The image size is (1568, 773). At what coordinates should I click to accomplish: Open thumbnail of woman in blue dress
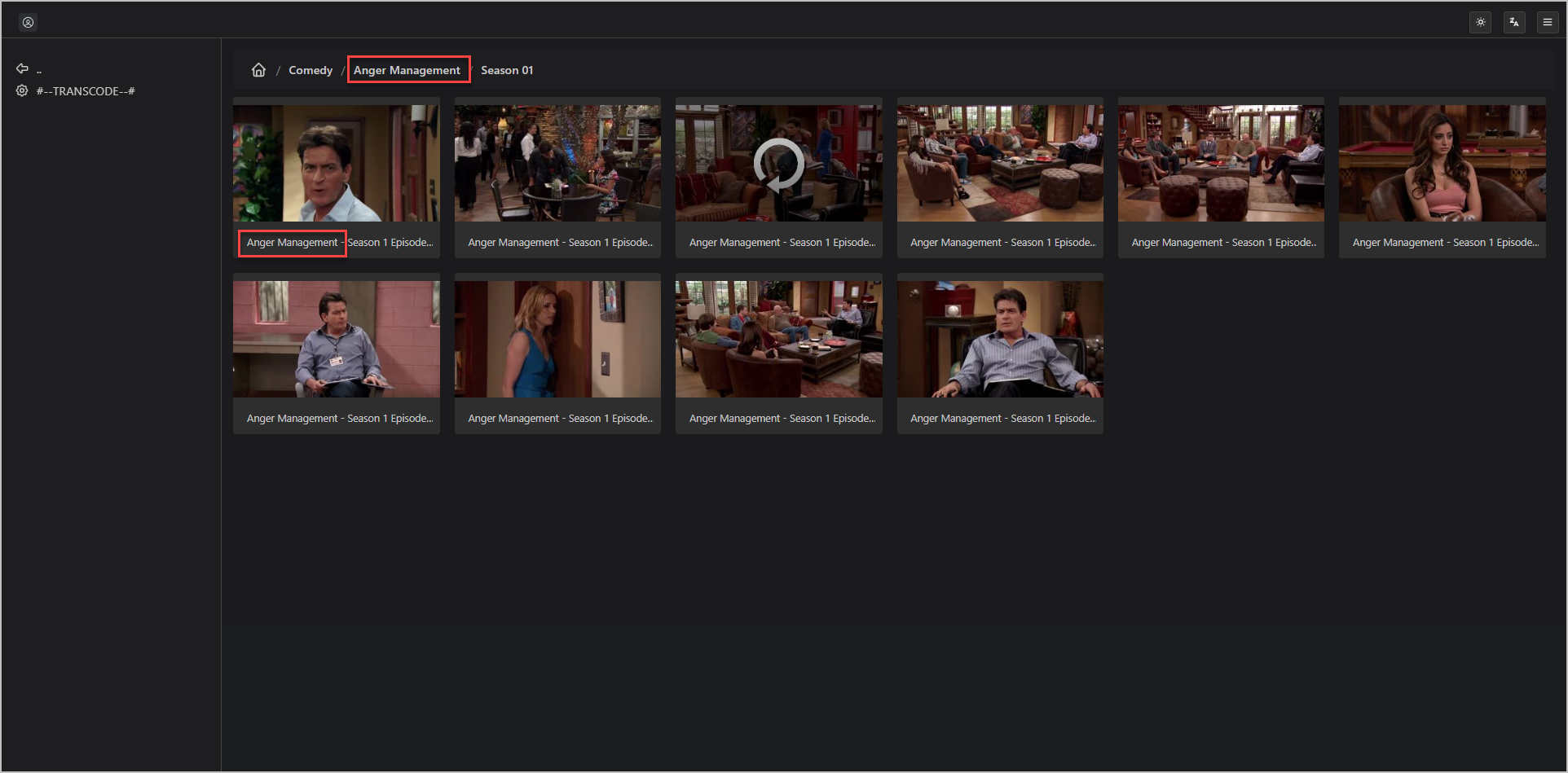coord(557,339)
